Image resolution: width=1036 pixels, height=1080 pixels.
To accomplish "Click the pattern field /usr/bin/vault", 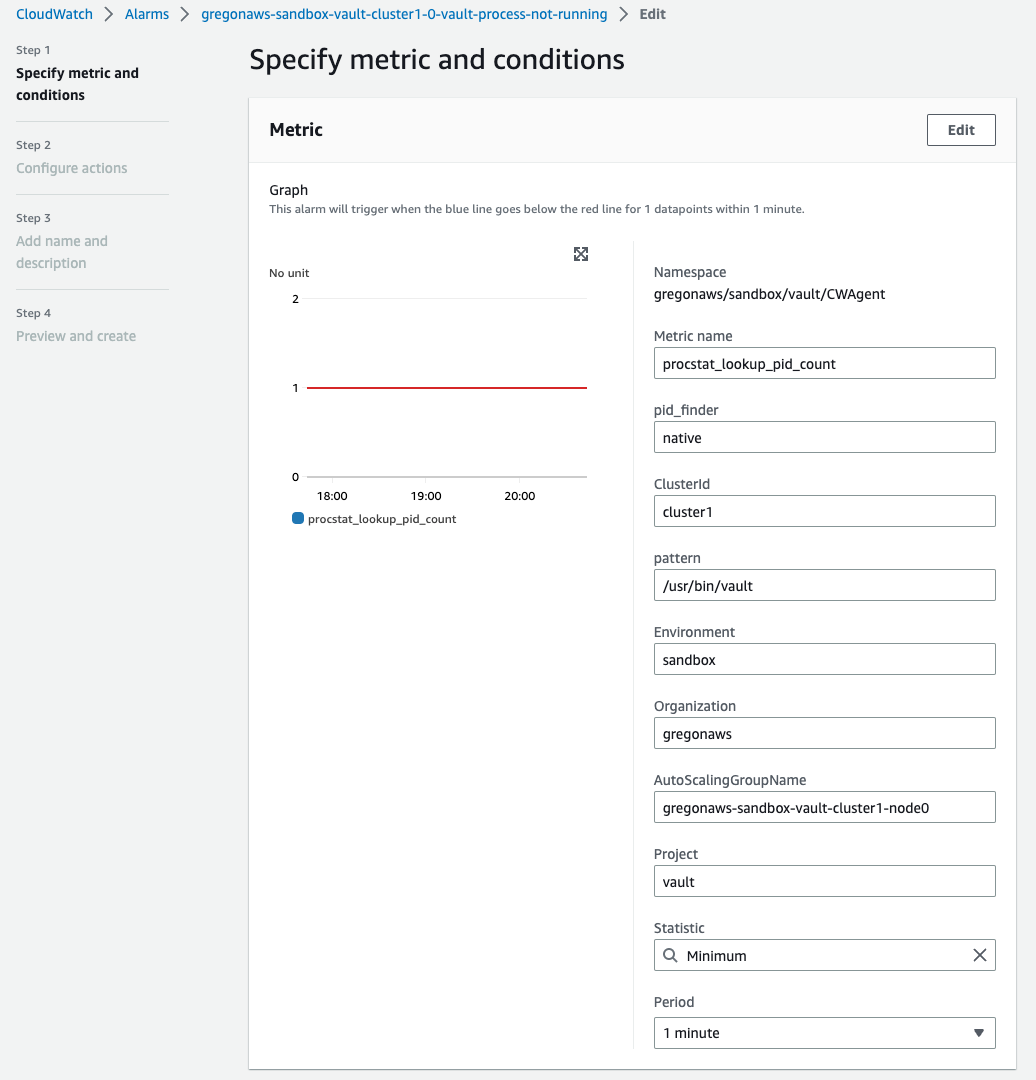I will [824, 586].
